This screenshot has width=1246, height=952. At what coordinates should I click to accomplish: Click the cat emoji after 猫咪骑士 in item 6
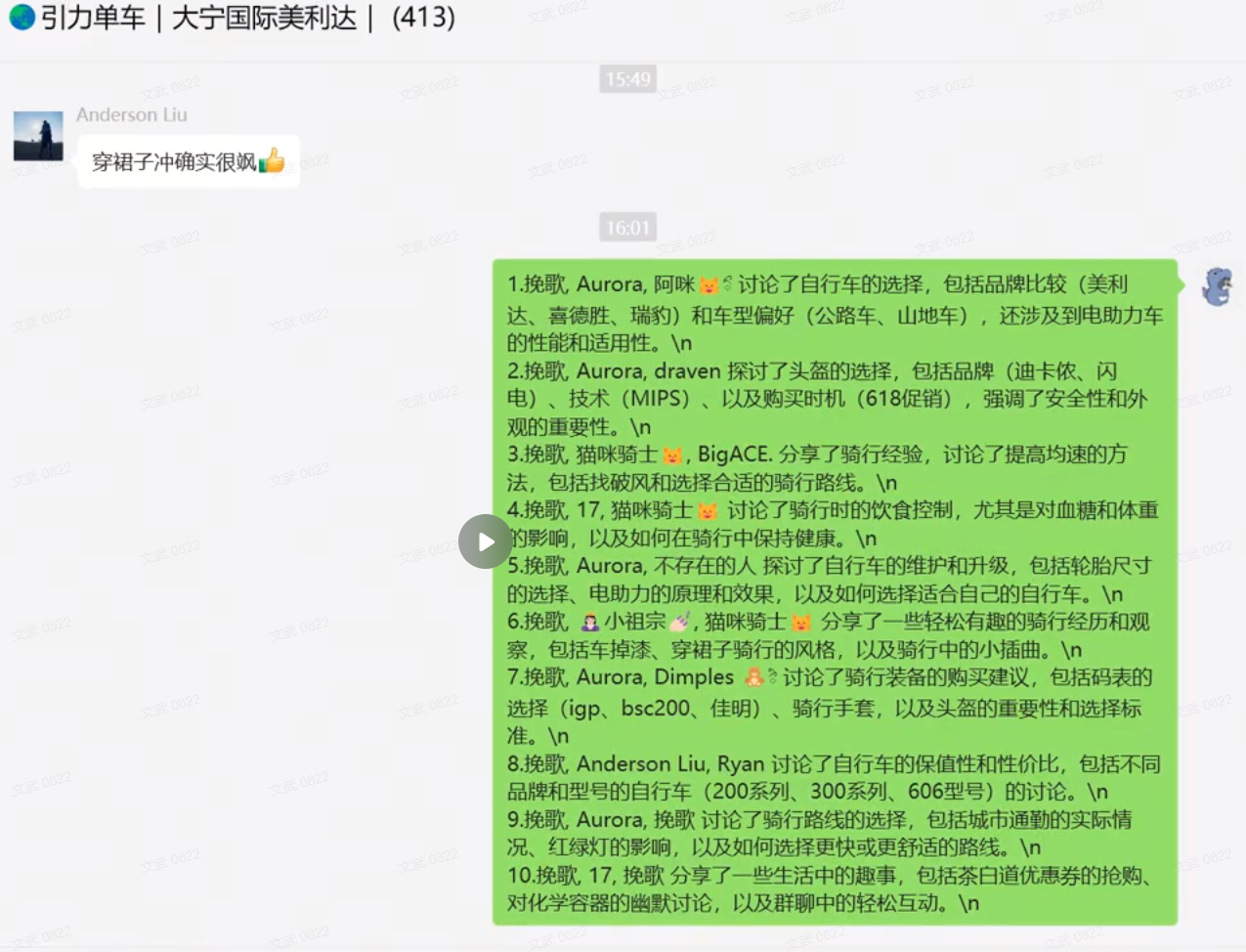click(x=801, y=622)
